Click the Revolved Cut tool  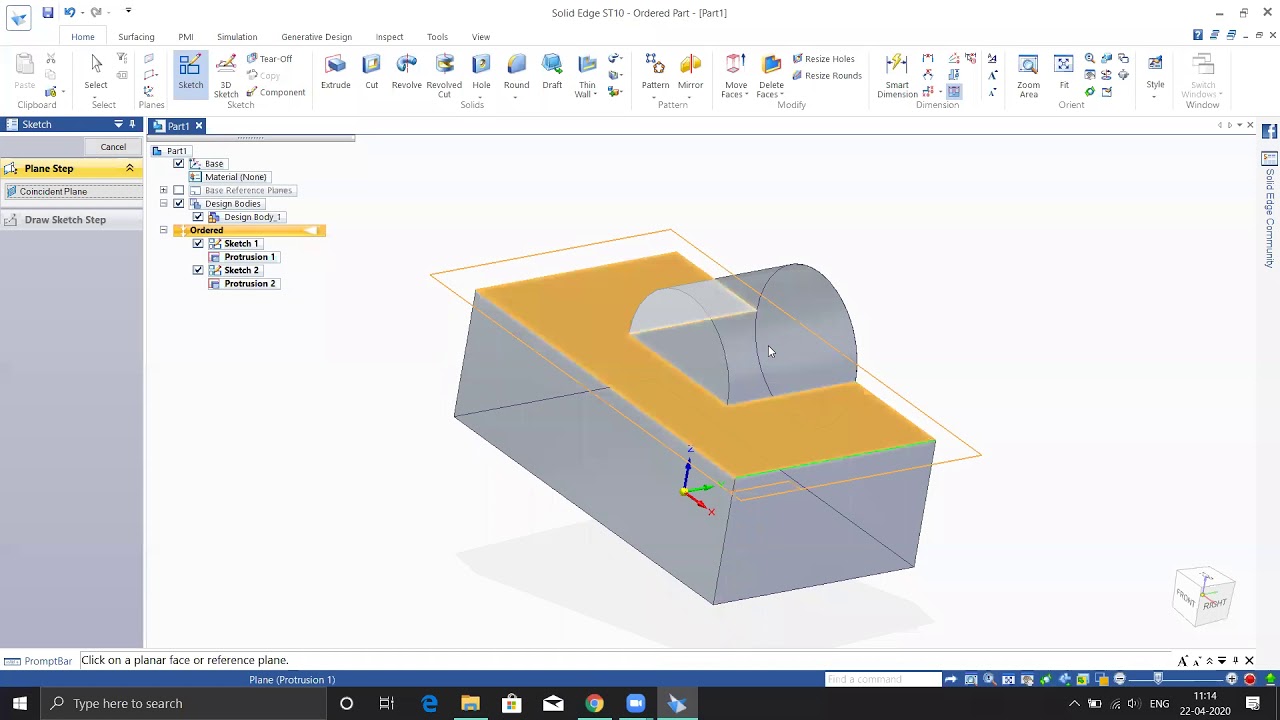pyautogui.click(x=444, y=76)
